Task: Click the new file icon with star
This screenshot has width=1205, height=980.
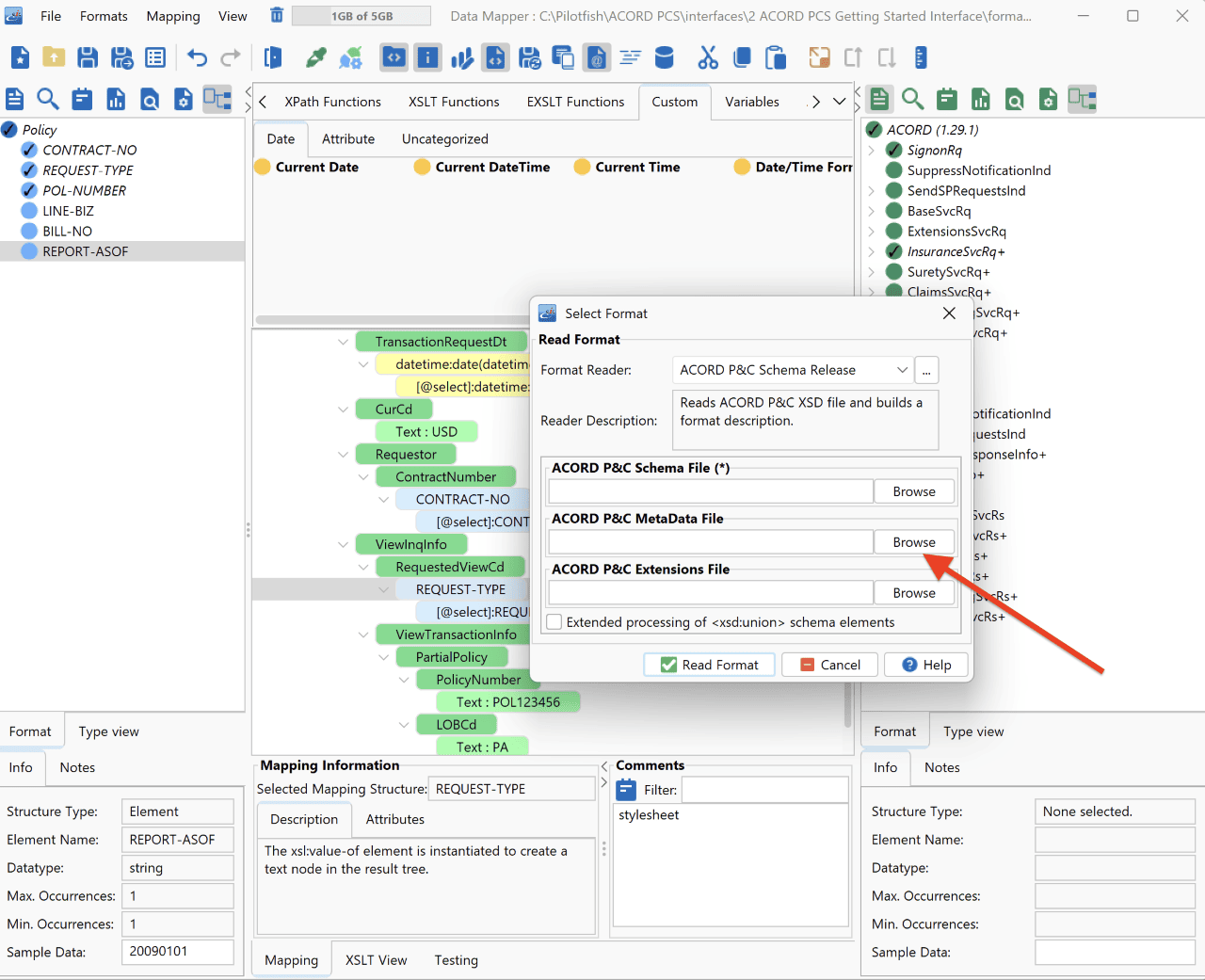Action: pyautogui.click(x=20, y=58)
